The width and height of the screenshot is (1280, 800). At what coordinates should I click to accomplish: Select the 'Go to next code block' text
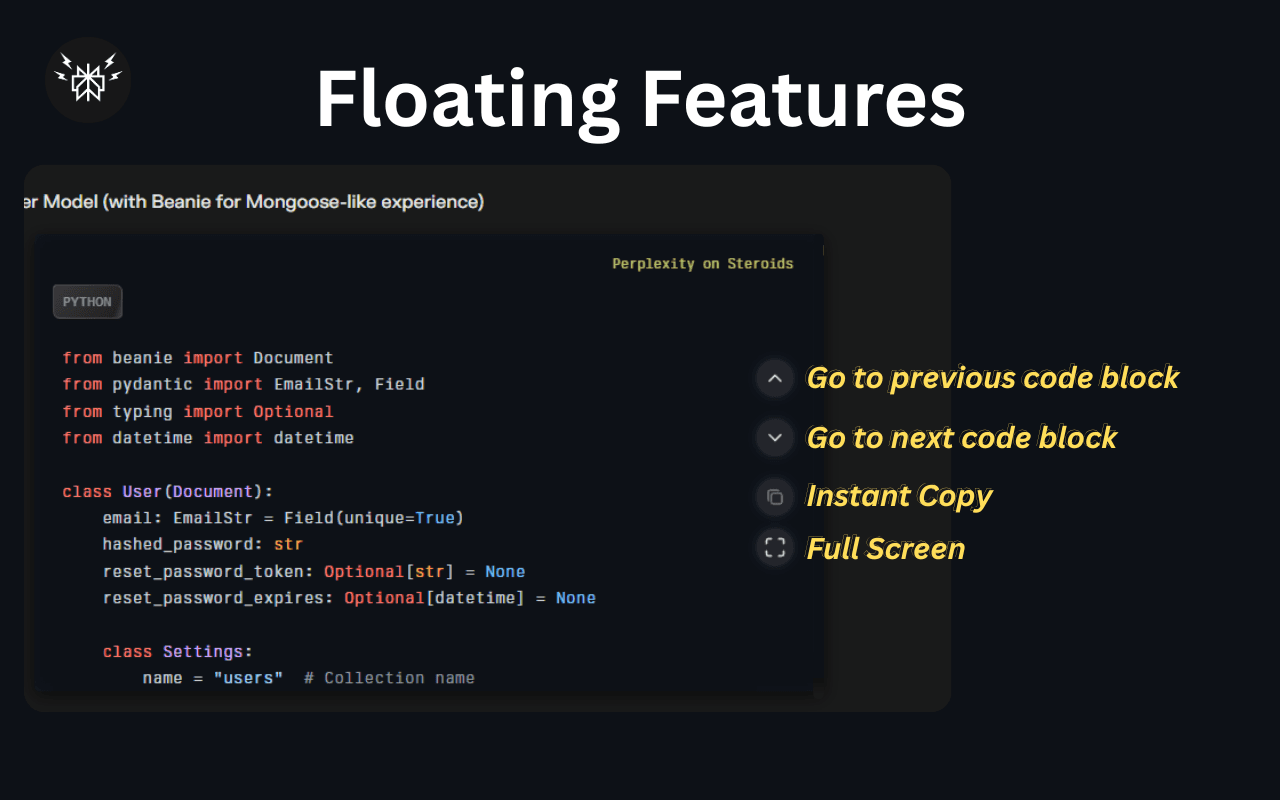click(961, 437)
